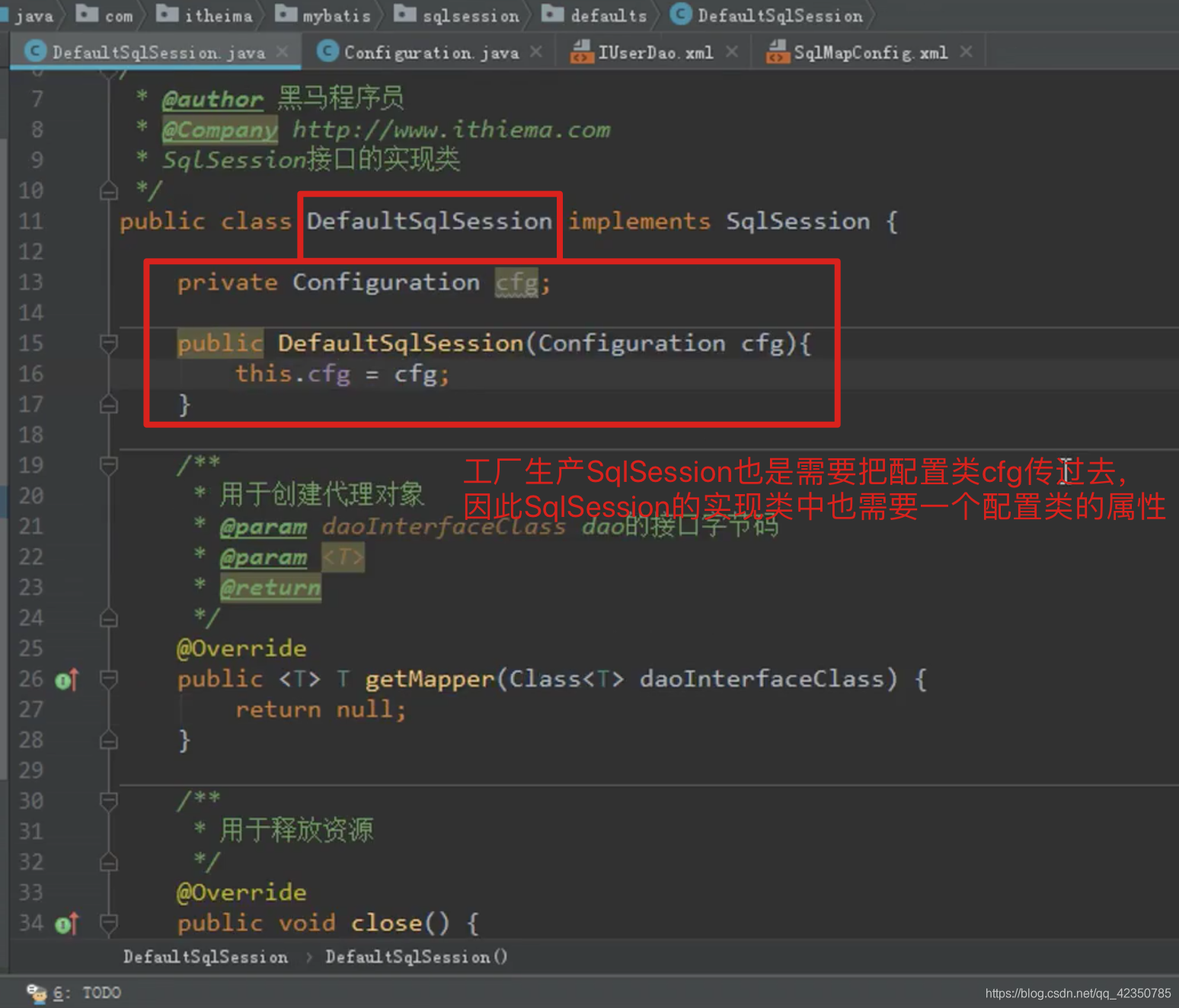Switch to the IUserDao.xml tab
1179x1008 pixels.
click(655, 52)
